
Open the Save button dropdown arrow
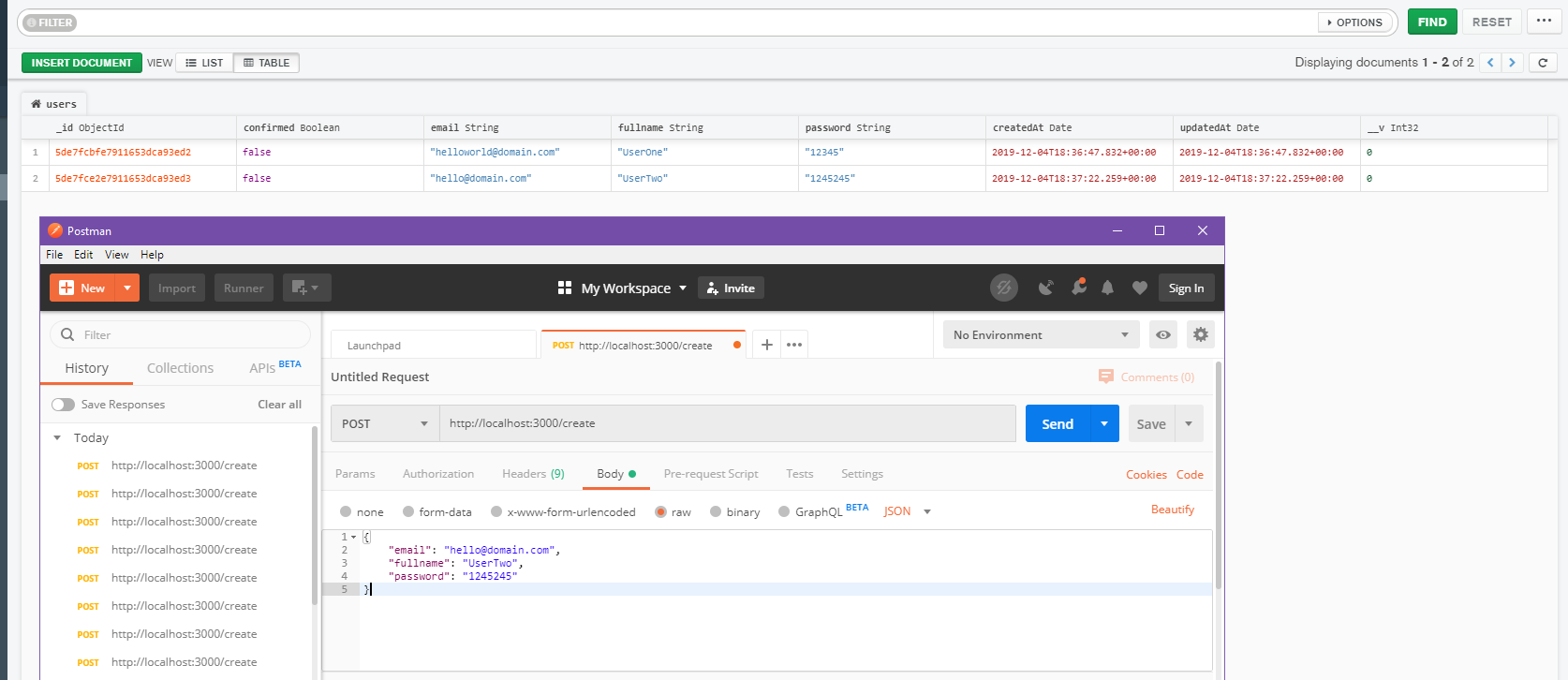(1189, 423)
